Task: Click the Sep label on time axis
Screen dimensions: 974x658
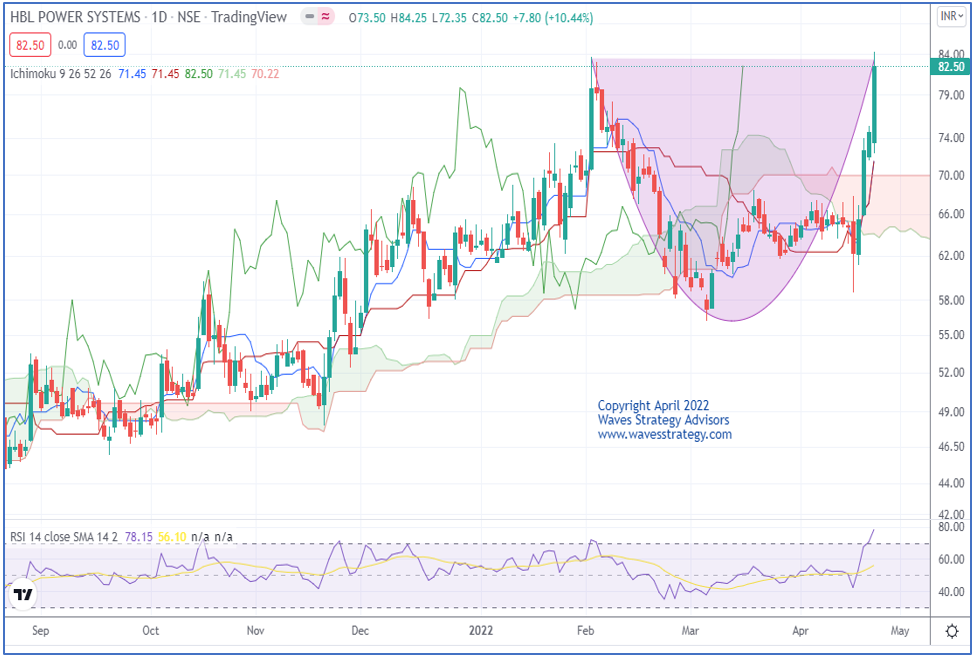Action: pyautogui.click(x=40, y=631)
